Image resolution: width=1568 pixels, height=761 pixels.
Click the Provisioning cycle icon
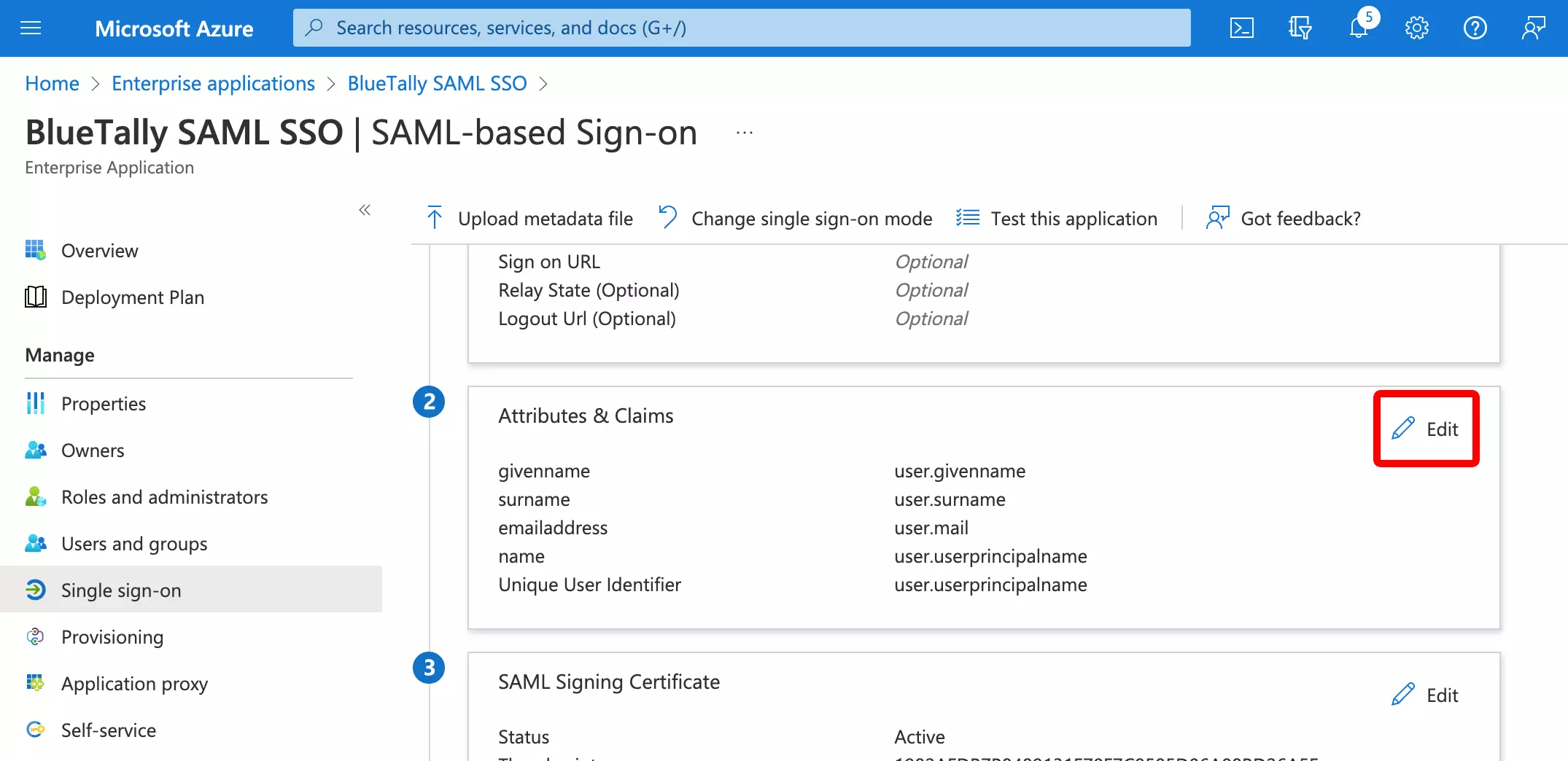click(x=35, y=636)
